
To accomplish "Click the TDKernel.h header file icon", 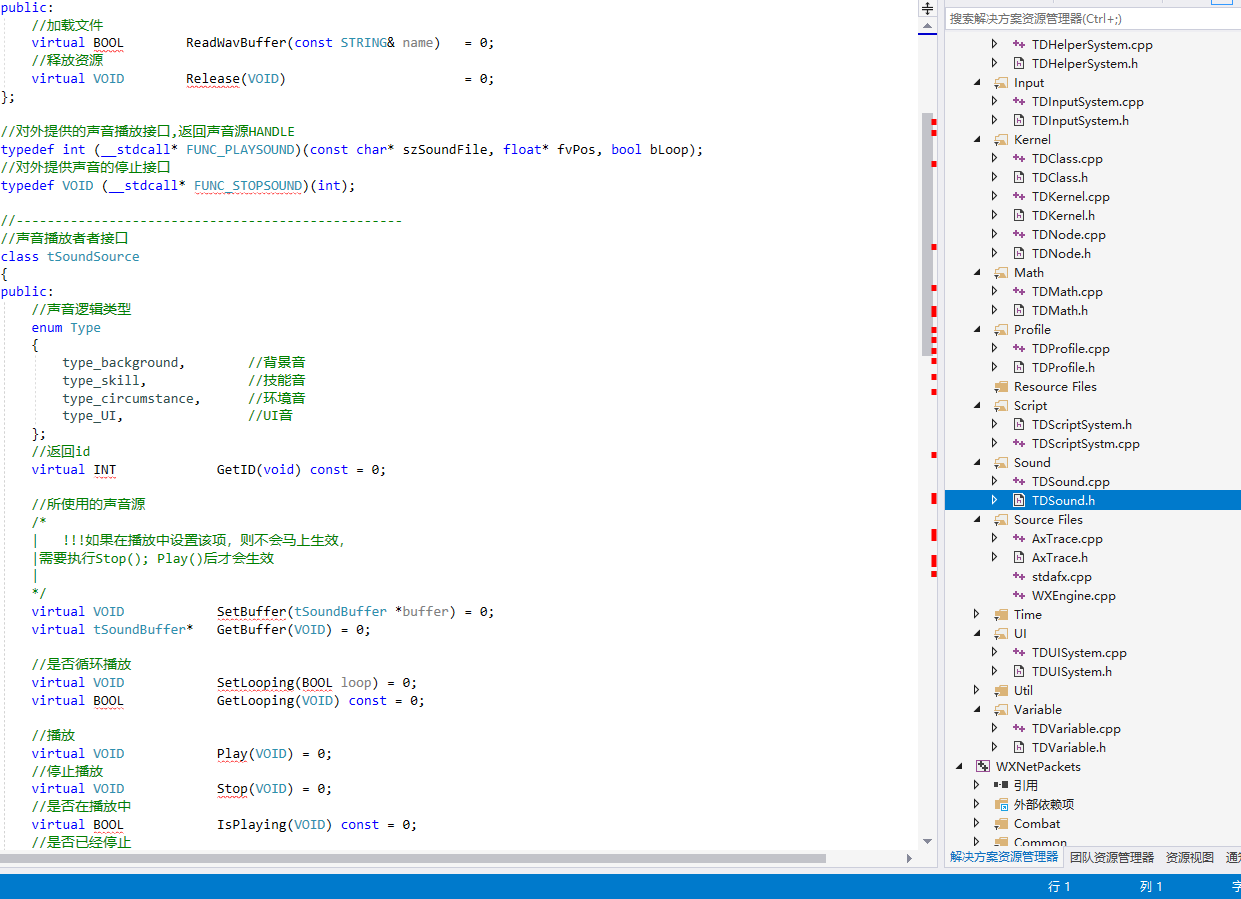I will tap(1019, 216).
